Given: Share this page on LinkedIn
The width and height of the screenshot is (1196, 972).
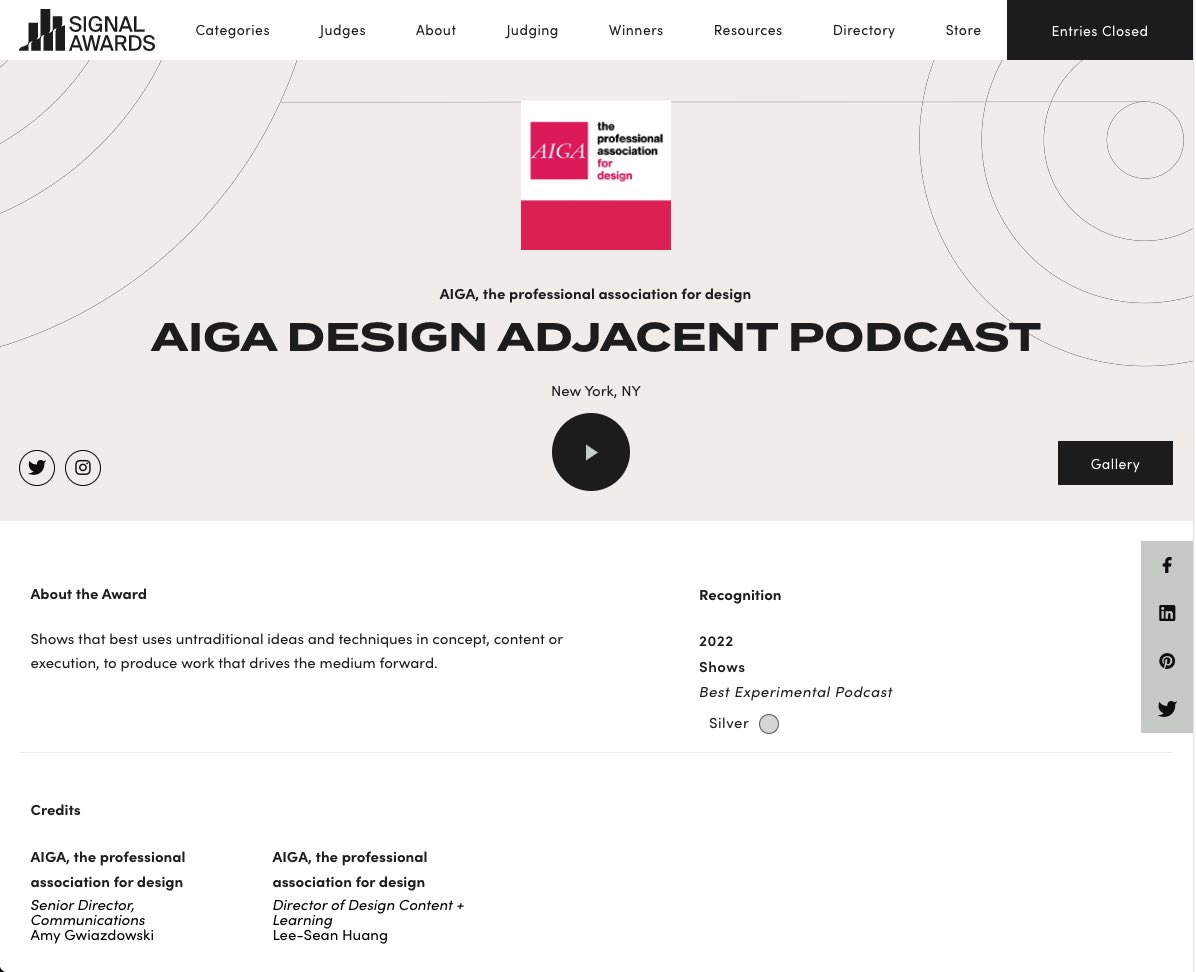Looking at the screenshot, I should (x=1167, y=613).
